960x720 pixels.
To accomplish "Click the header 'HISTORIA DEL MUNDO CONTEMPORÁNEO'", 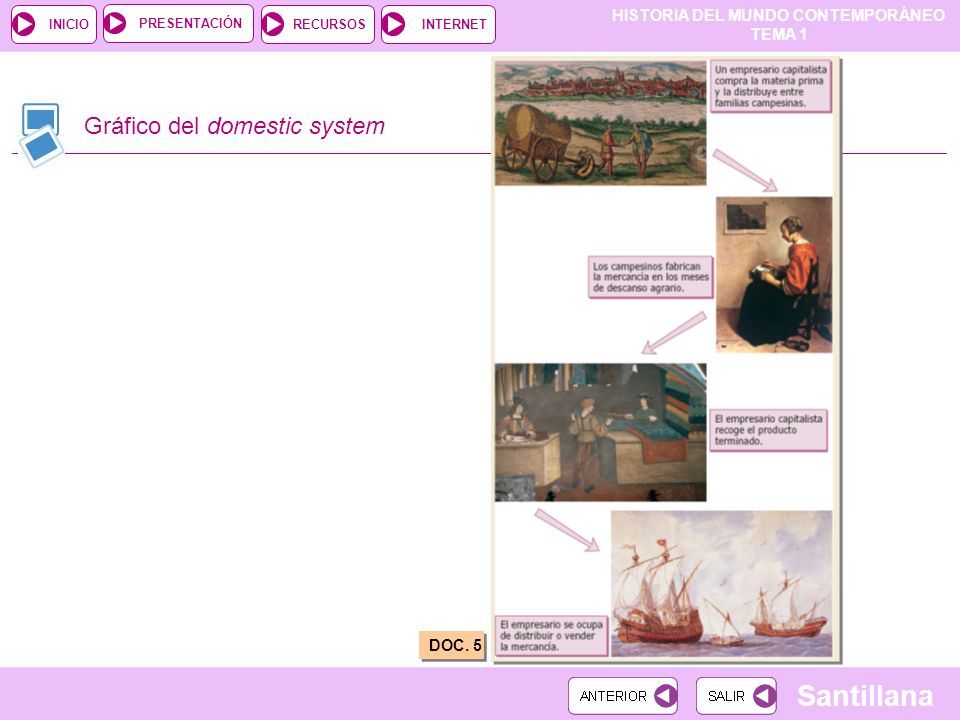I will point(778,15).
